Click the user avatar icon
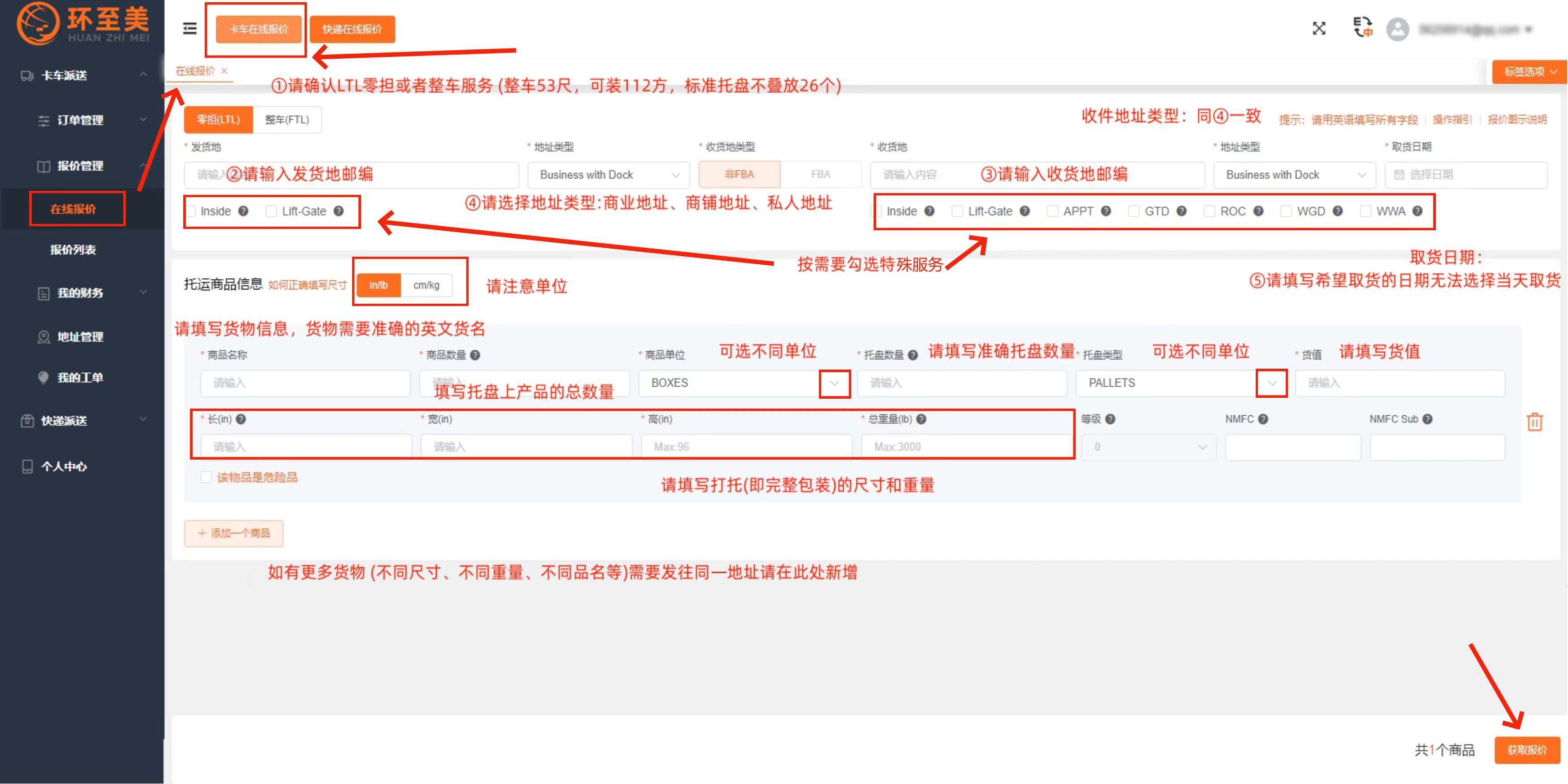The height and width of the screenshot is (784, 1568). (x=1397, y=29)
